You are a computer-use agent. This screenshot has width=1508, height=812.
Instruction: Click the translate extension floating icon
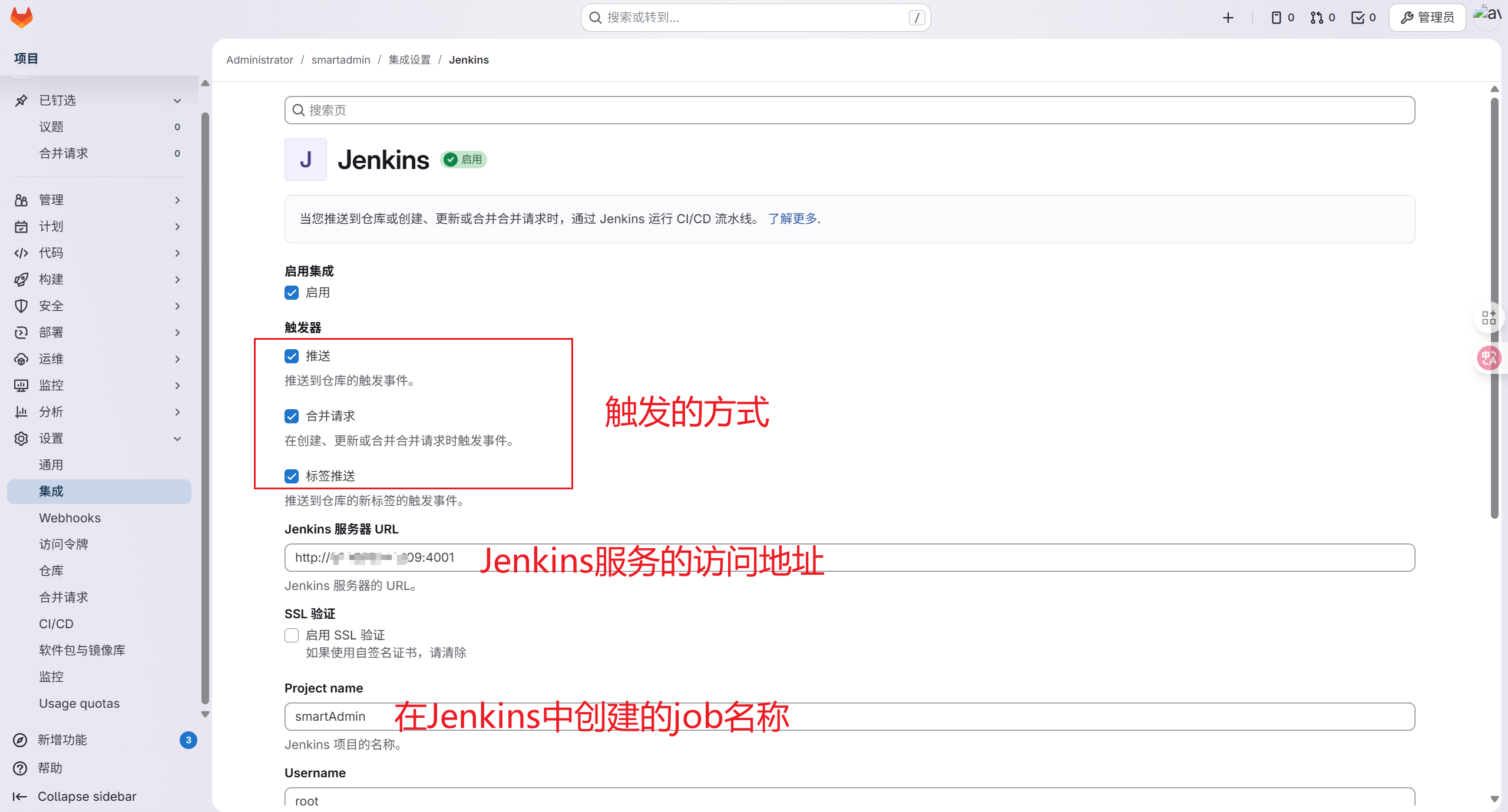tap(1489, 357)
